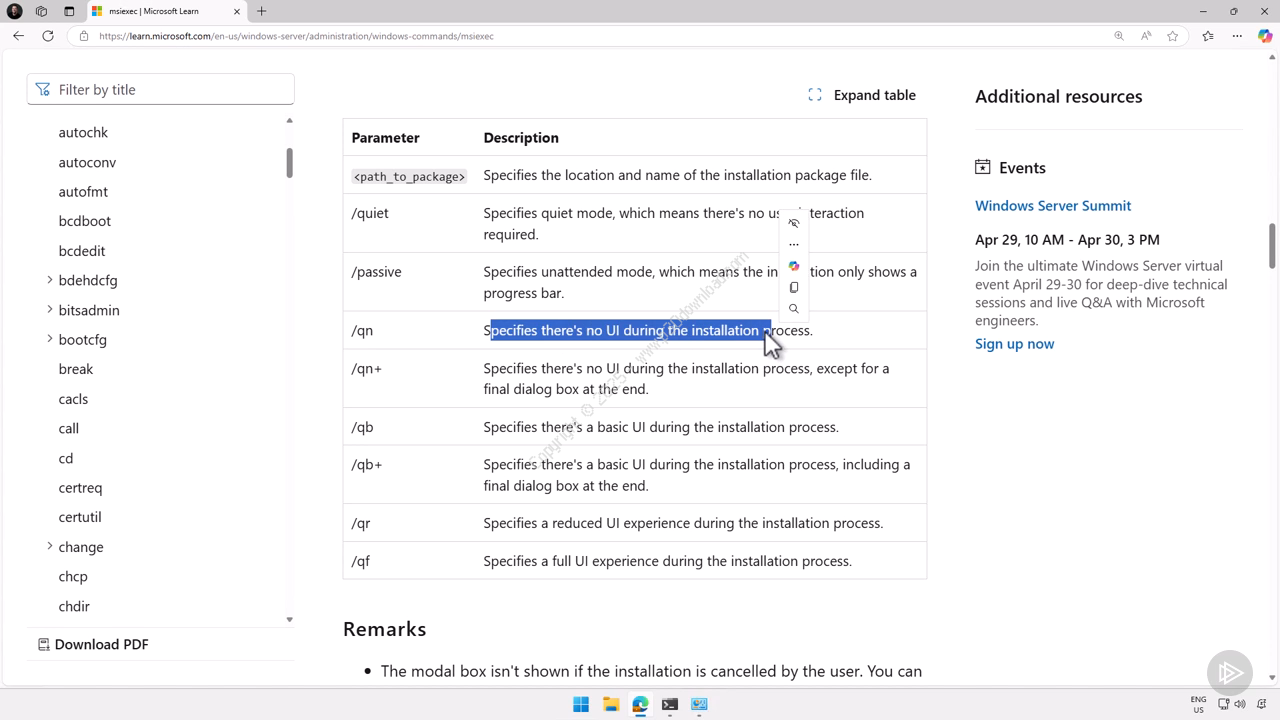Click Sign up now link
Screen dimensions: 1280x720
click(x=1014, y=343)
